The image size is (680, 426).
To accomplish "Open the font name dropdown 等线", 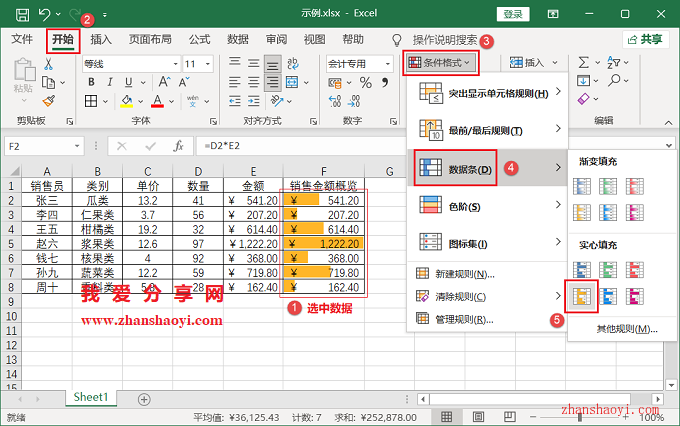I will (175, 64).
